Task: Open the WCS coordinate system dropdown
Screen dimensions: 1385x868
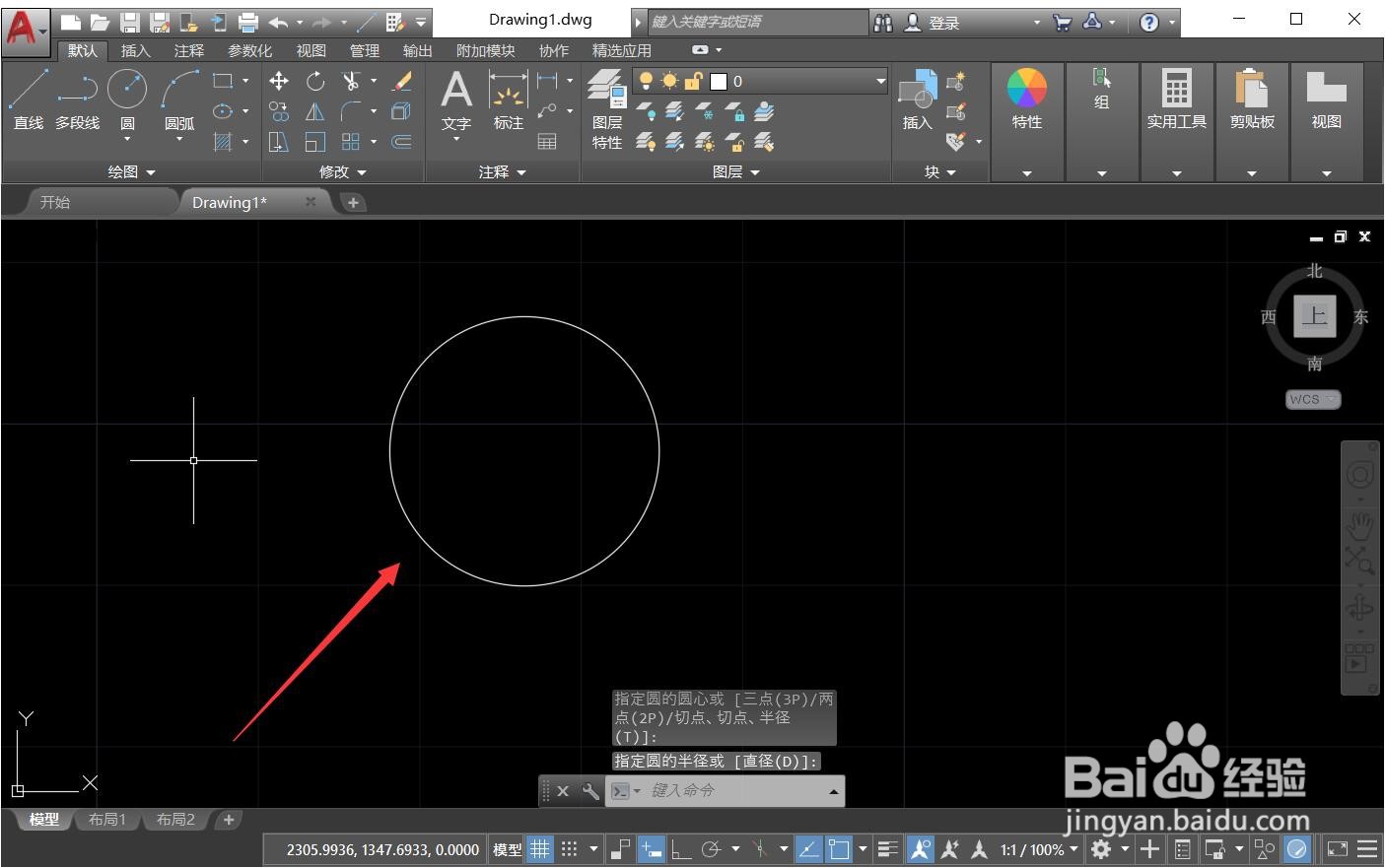Action: [1313, 399]
